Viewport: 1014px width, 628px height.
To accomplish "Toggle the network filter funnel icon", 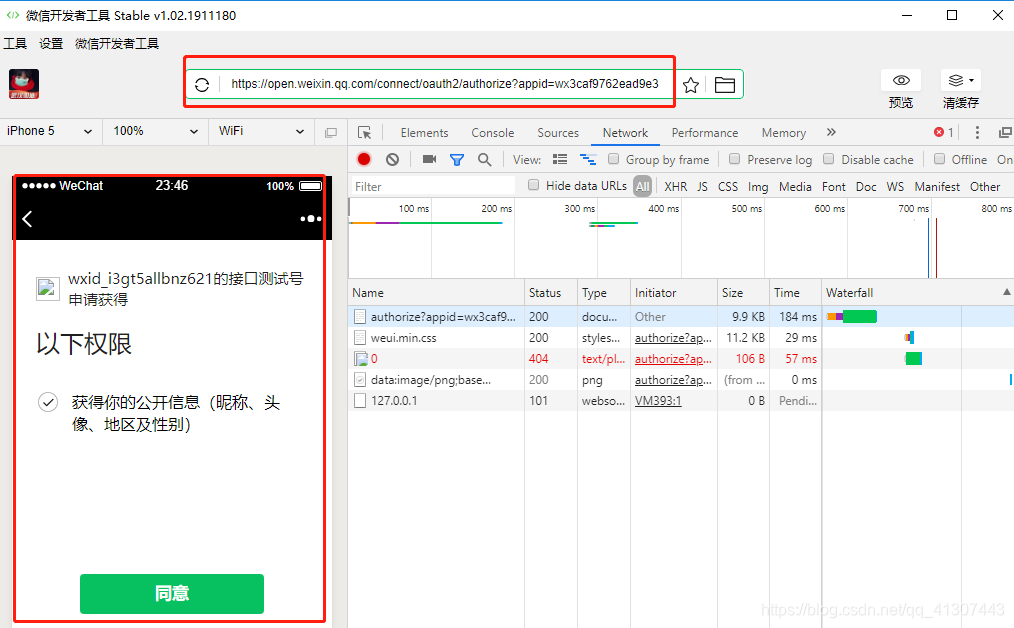I will [x=457, y=160].
